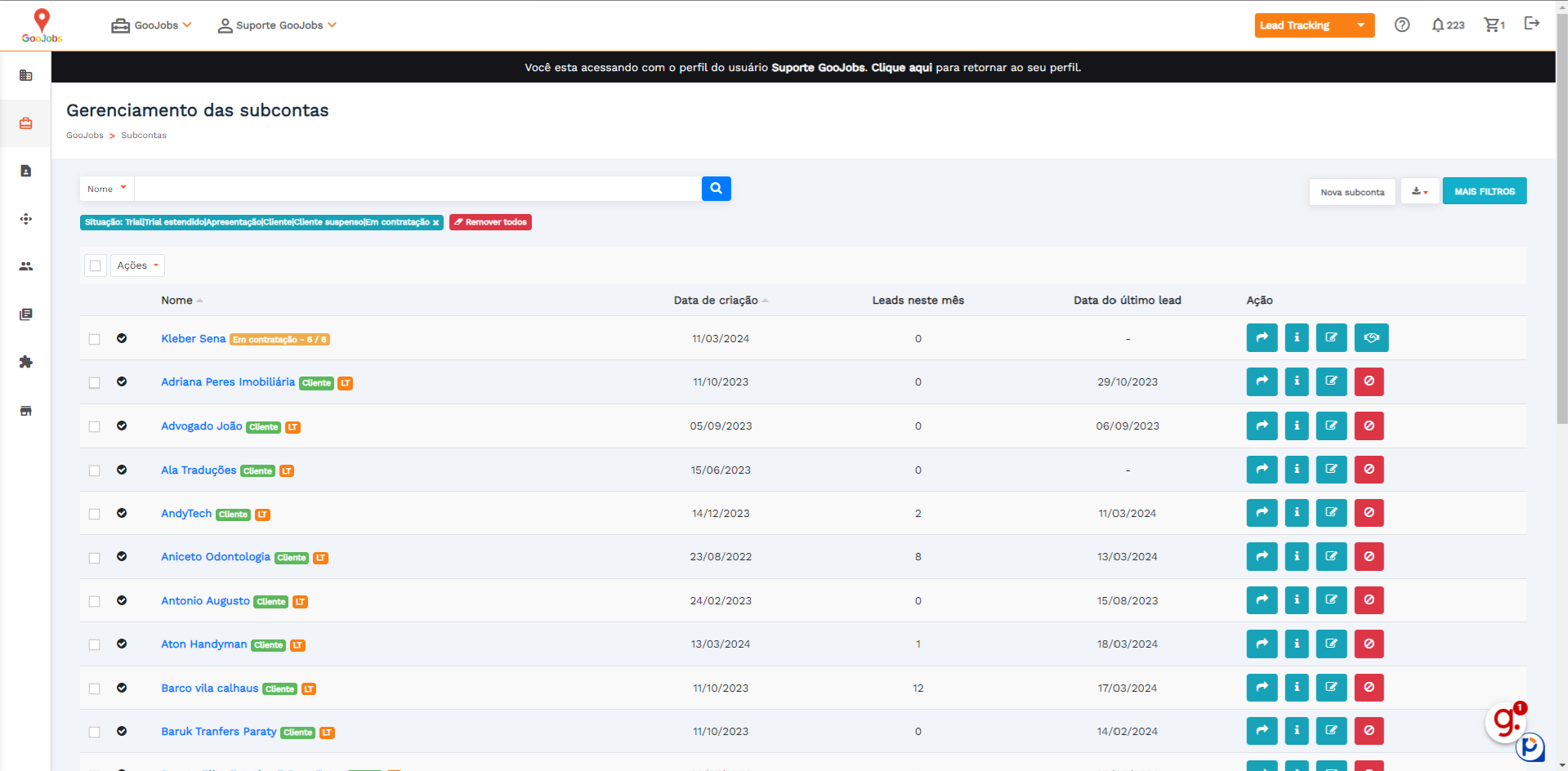The width and height of the screenshot is (1568, 771).
Task: Open the document icon in sidebar
Action: [26, 171]
